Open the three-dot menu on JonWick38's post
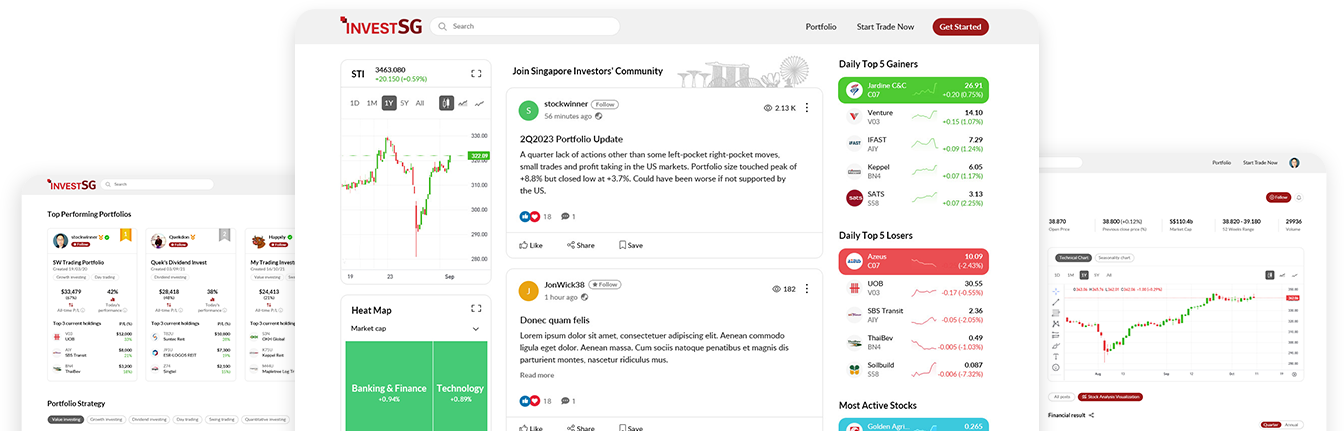Image resolution: width=1344 pixels, height=431 pixels. (x=807, y=289)
